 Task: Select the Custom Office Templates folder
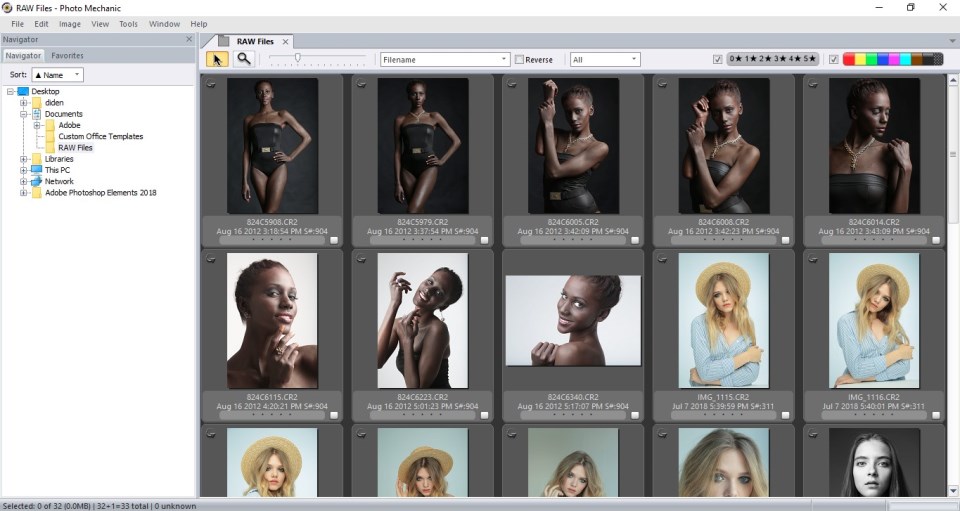100,136
